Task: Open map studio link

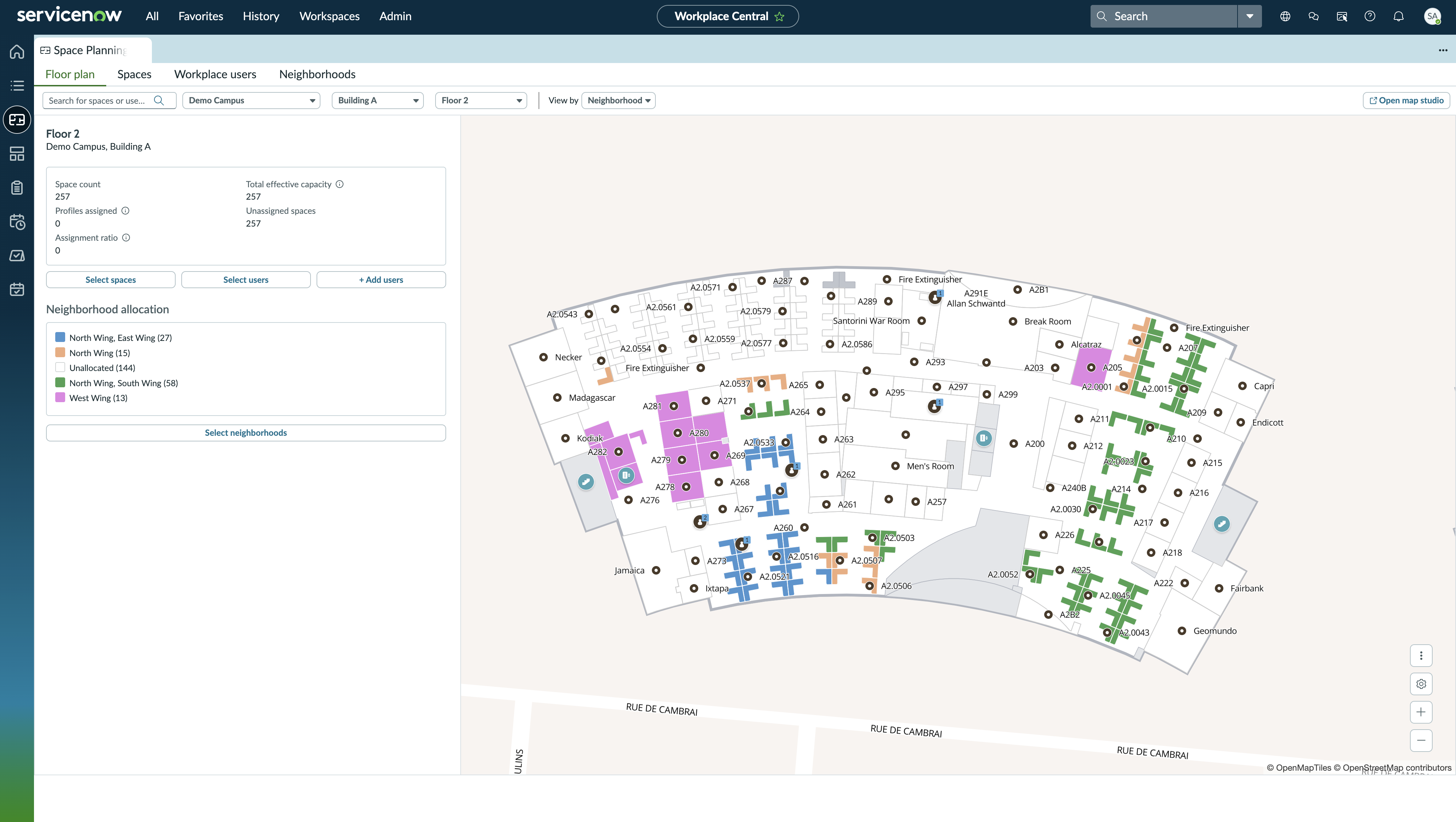Action: click(1406, 101)
